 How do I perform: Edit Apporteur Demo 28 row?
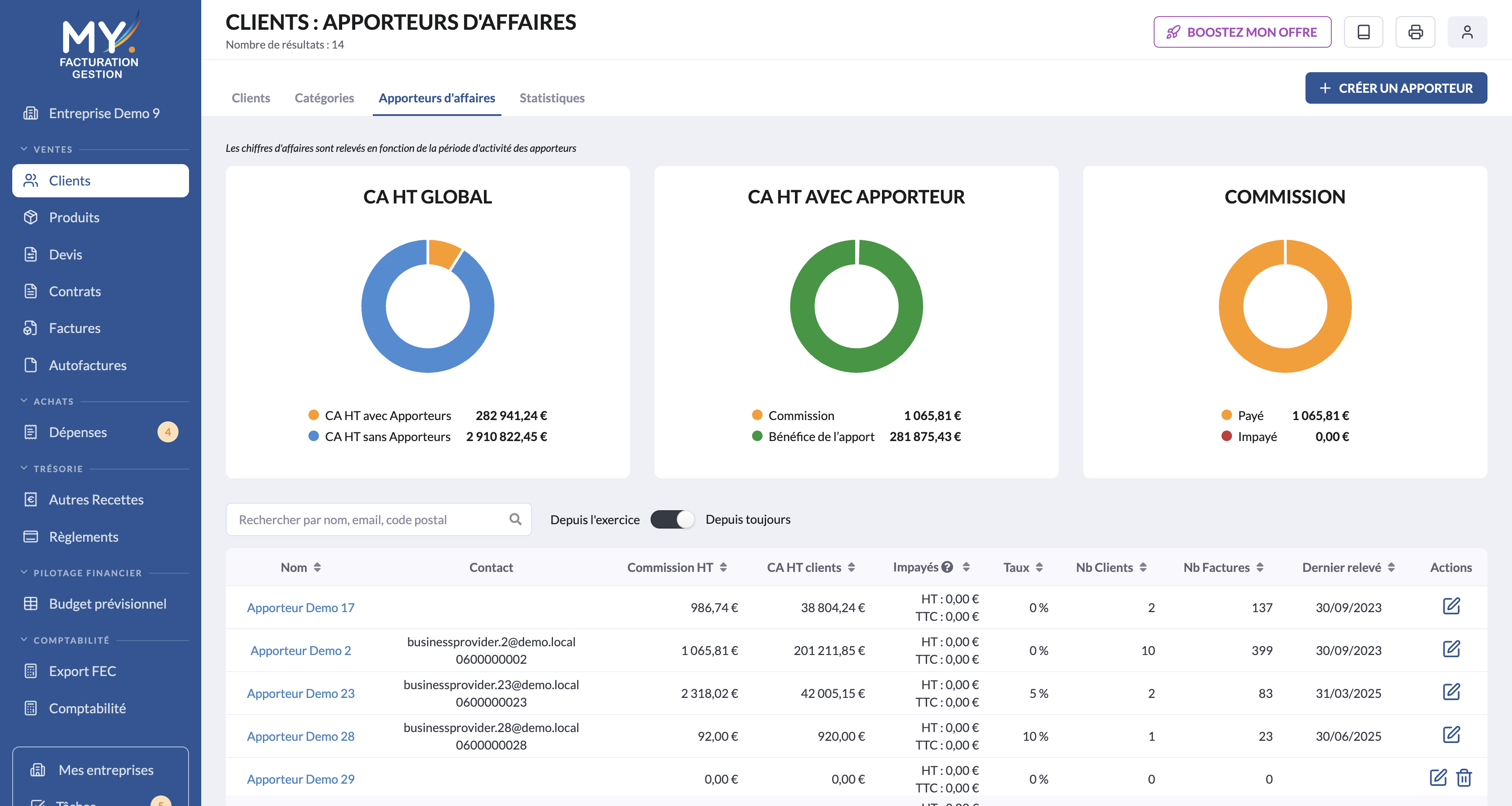tap(1451, 734)
